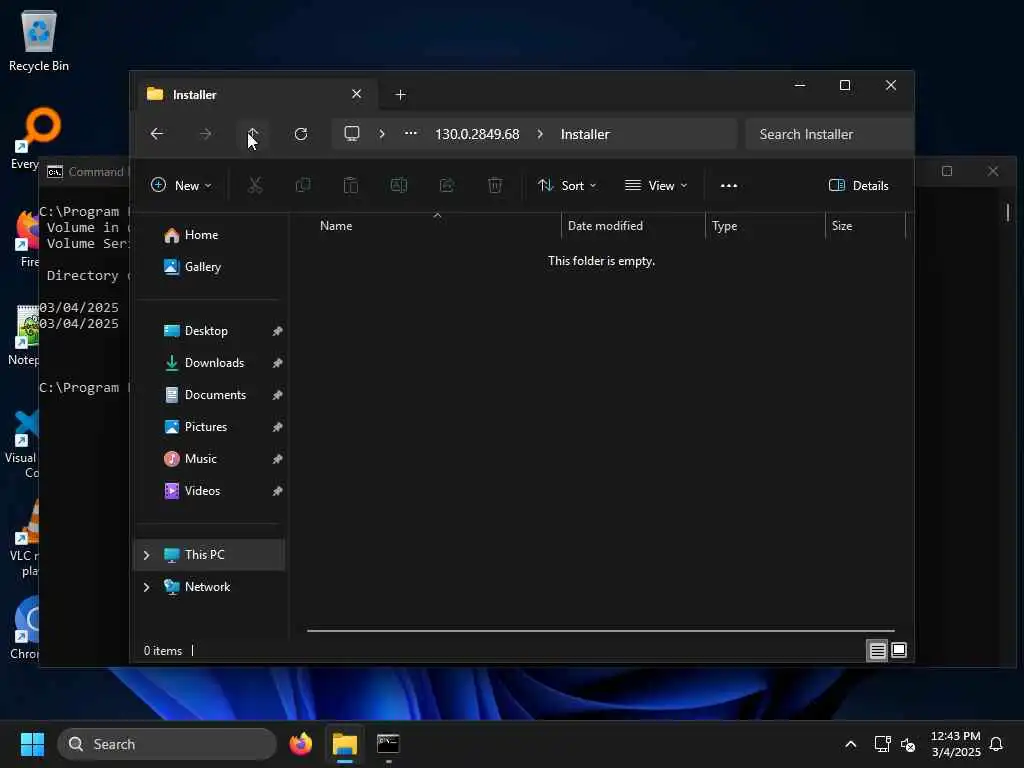Switch to Command Prompt taskbar icon
Screen dimensions: 1024x768
[x=388, y=744]
